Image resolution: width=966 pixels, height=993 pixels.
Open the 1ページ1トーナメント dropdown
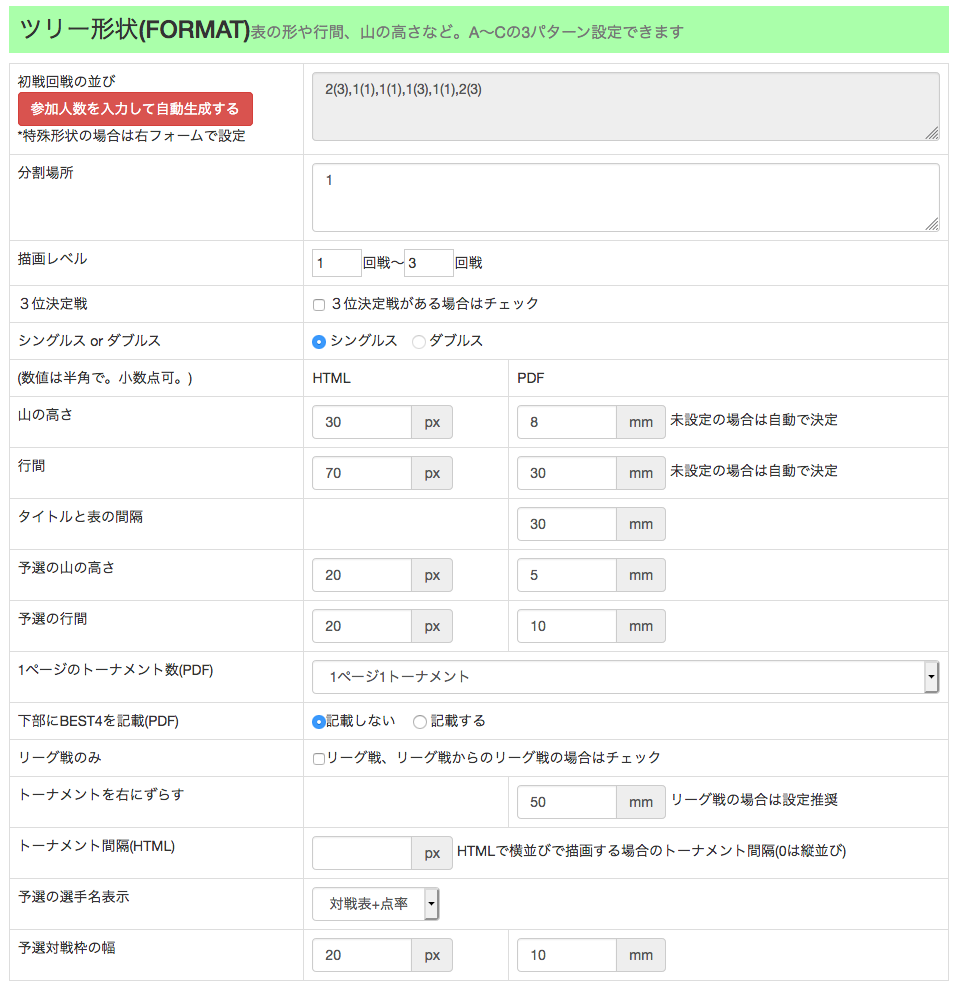coord(625,677)
